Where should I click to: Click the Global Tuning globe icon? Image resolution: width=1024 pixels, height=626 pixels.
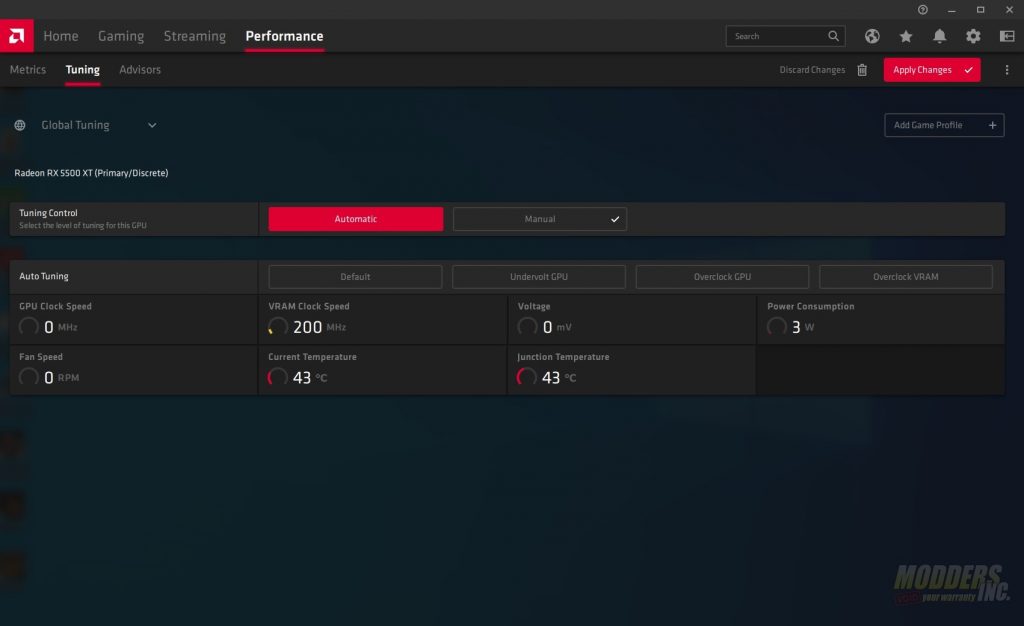point(20,125)
